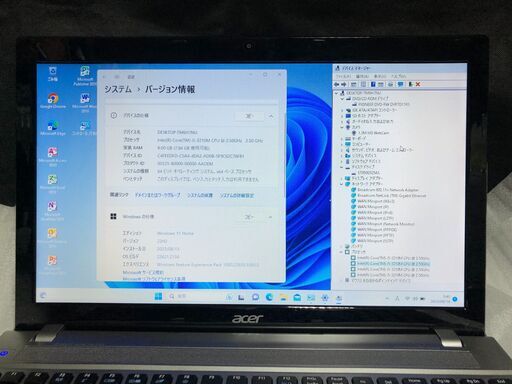512x384 pixels.
Task: Click the red X uninstall icon in Device Manager
Action: [x=418, y=84]
